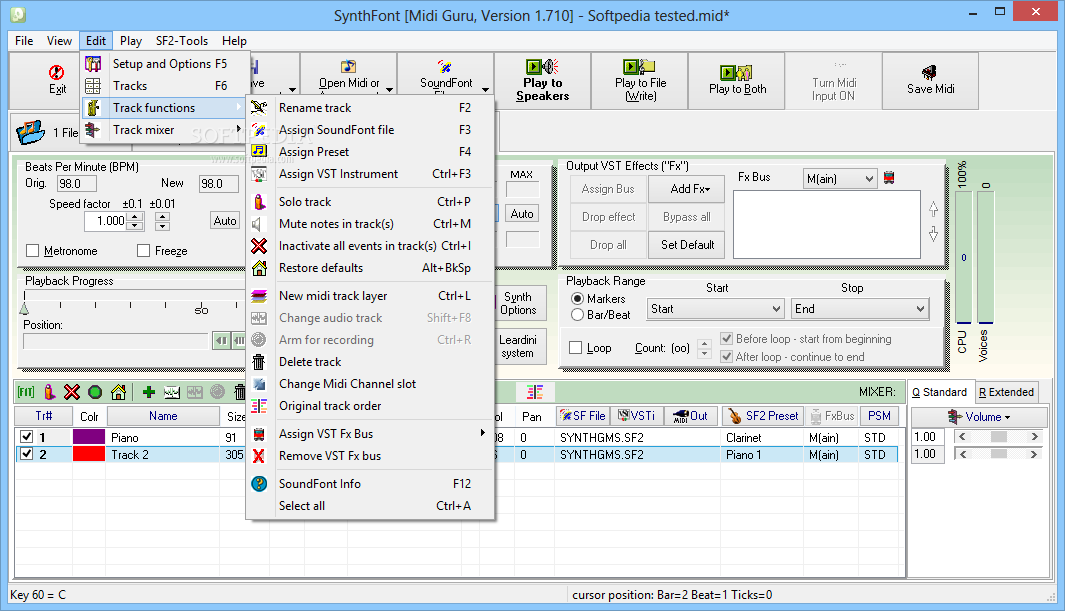Click the PSM column header button
The width and height of the screenshot is (1065, 611).
click(879, 416)
